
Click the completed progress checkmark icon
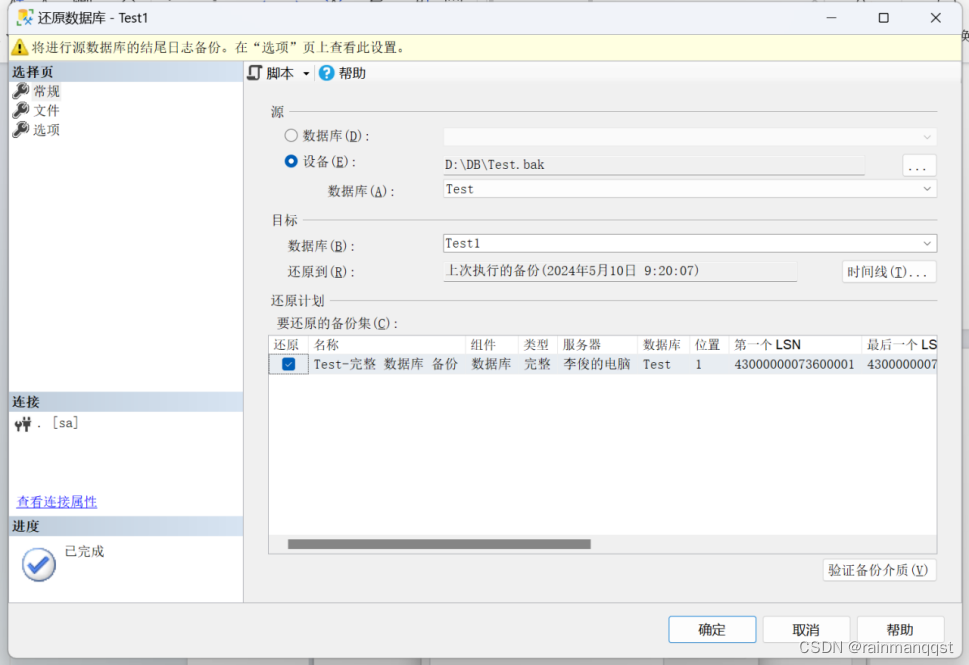(x=39, y=564)
